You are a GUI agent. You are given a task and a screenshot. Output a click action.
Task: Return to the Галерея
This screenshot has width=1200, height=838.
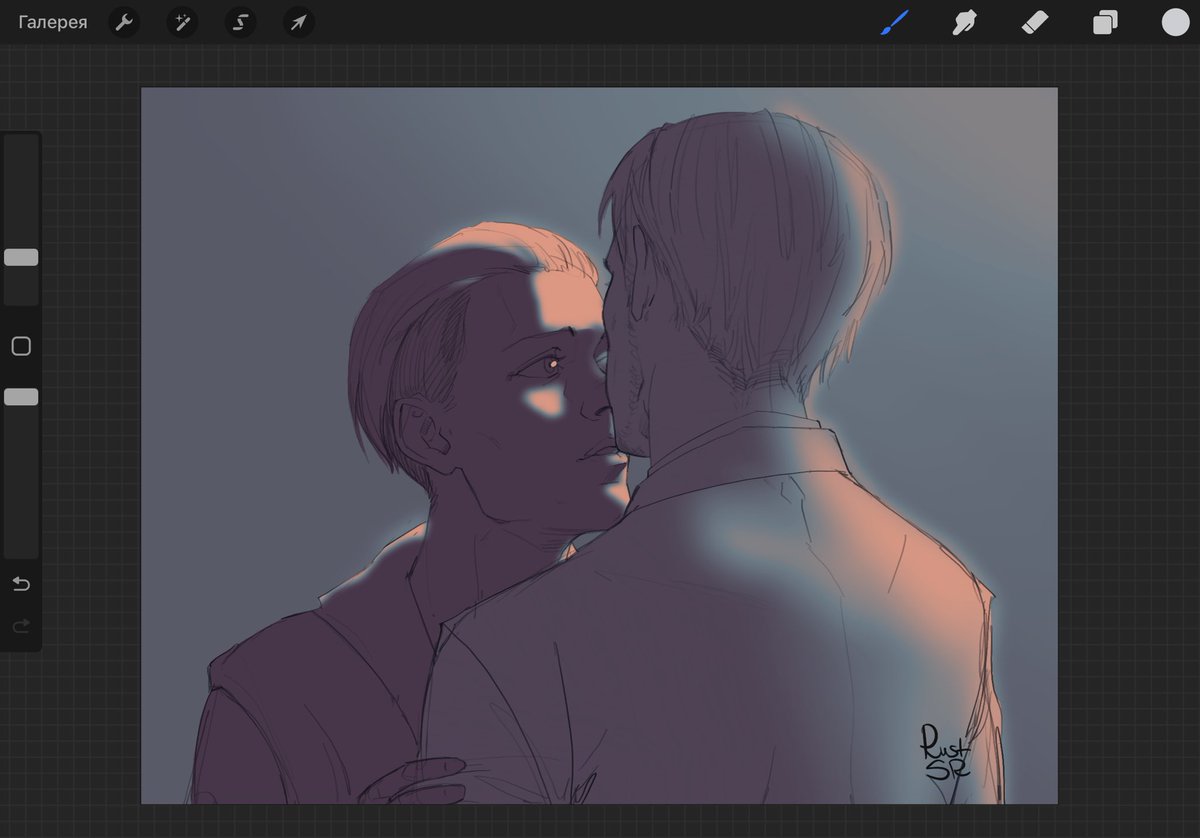click(52, 22)
